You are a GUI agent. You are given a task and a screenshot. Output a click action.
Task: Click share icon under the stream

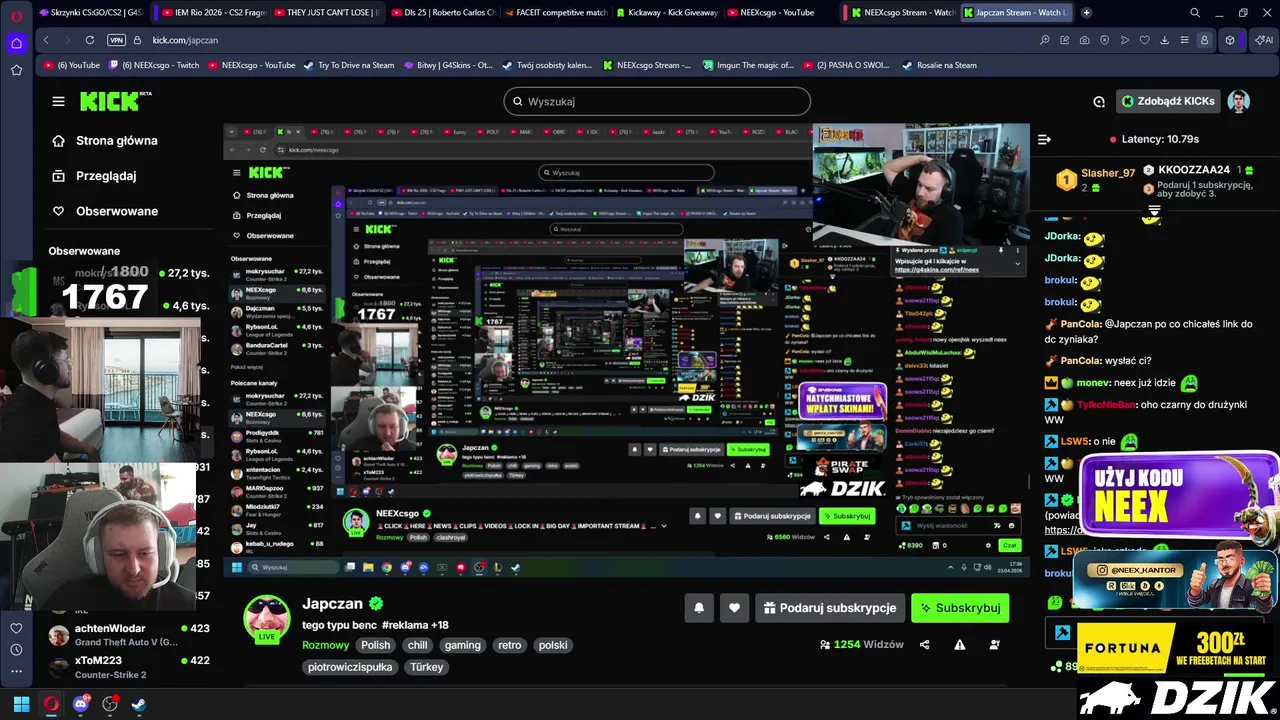(x=924, y=645)
